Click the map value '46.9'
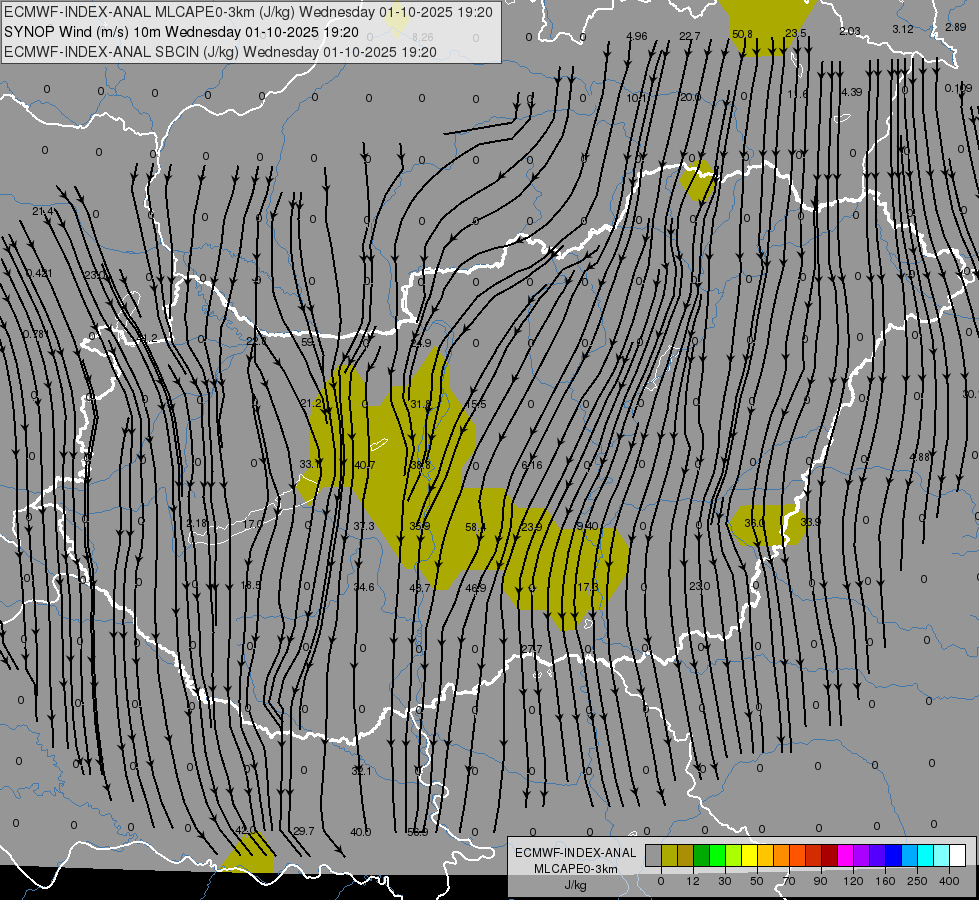979x900 pixels. click(476, 588)
